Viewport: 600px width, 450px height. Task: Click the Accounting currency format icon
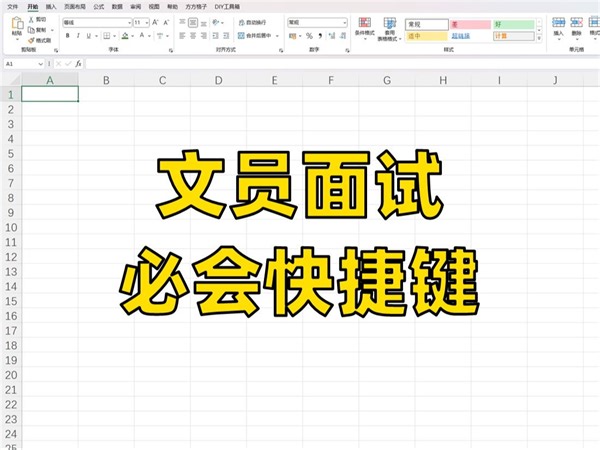click(293, 36)
